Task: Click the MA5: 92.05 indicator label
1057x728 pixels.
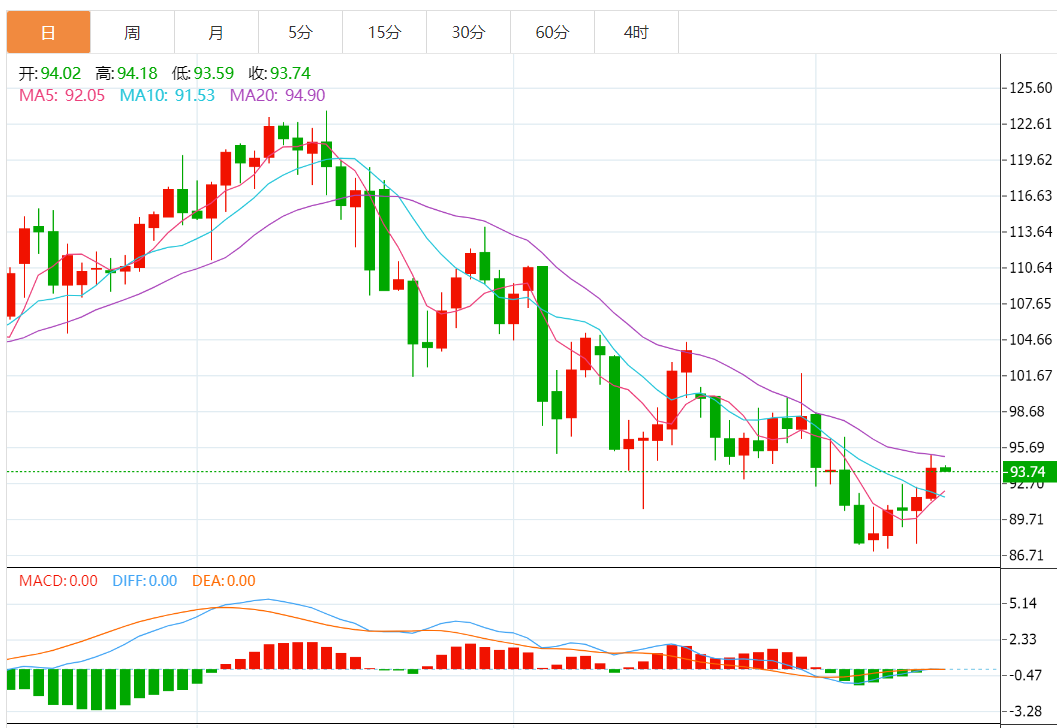Action: [62, 95]
